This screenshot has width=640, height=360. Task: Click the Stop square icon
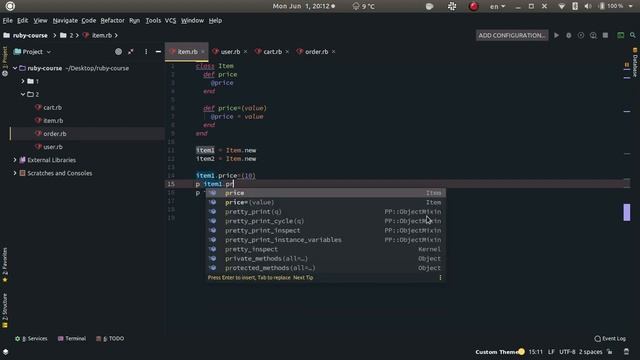[x=605, y=36]
